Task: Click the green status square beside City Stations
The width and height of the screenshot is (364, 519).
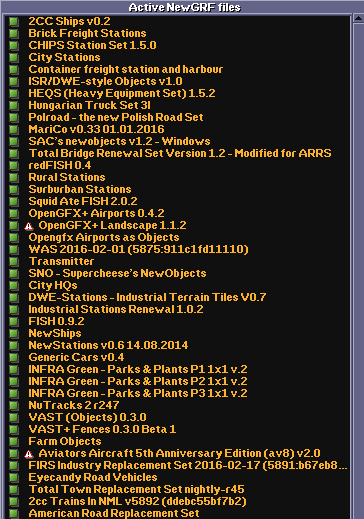Action: coord(14,58)
